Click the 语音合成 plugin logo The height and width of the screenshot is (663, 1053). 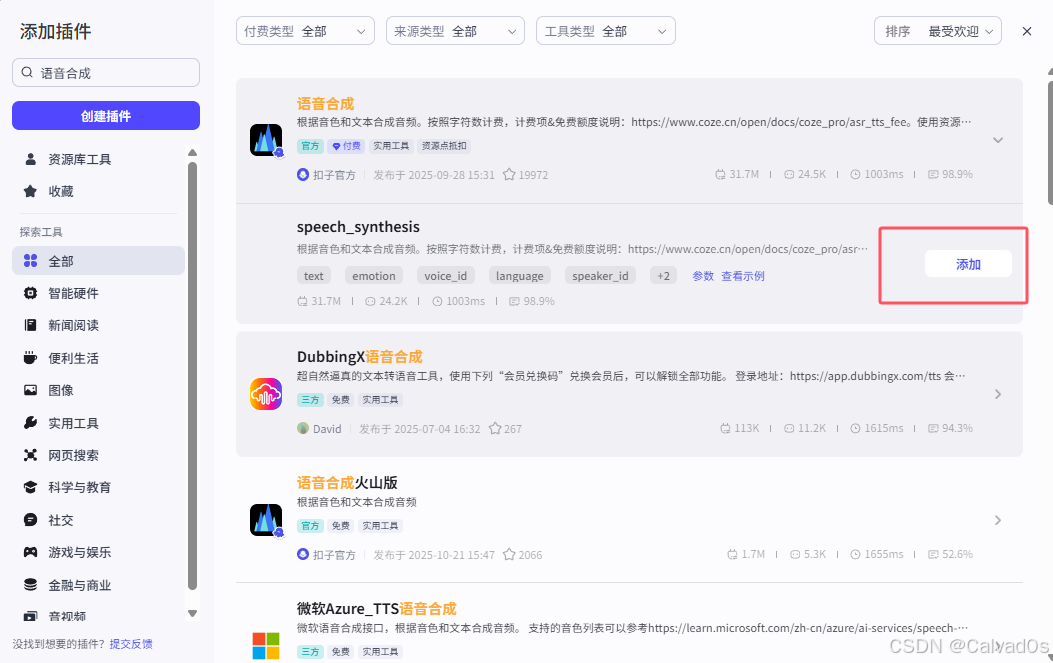(x=266, y=140)
